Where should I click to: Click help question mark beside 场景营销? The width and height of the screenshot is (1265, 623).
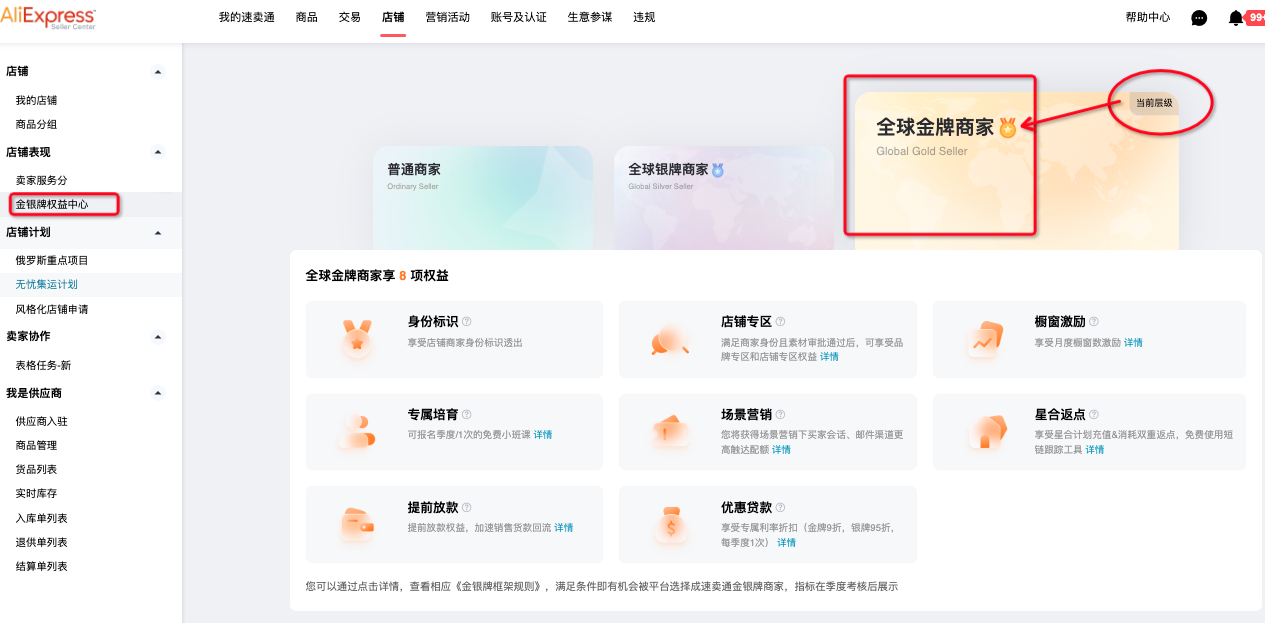tap(780, 414)
